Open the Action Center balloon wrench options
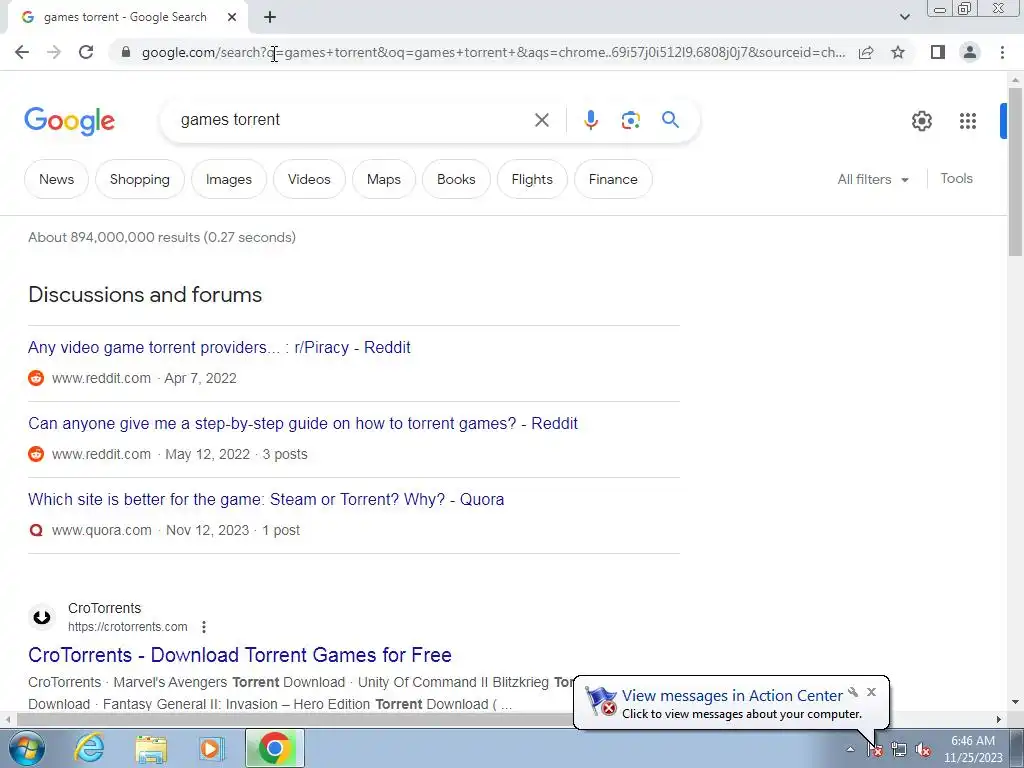The width and height of the screenshot is (1024, 768). (853, 692)
